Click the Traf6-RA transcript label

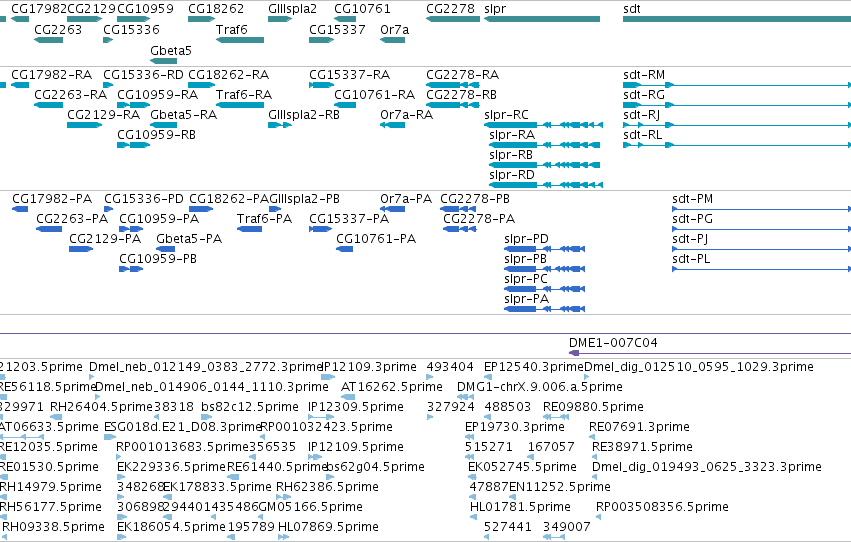pyautogui.click(x=244, y=94)
